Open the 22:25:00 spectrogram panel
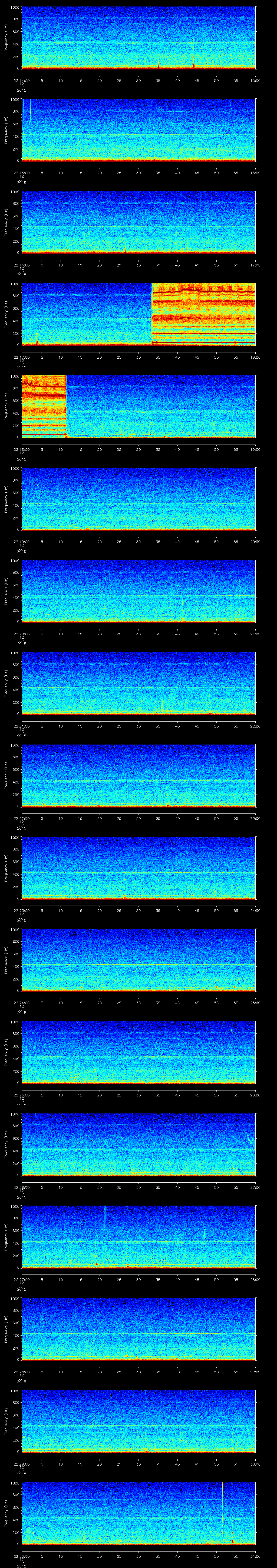Image resolution: width=277 pixels, height=1568 pixels. tap(138, 1052)
